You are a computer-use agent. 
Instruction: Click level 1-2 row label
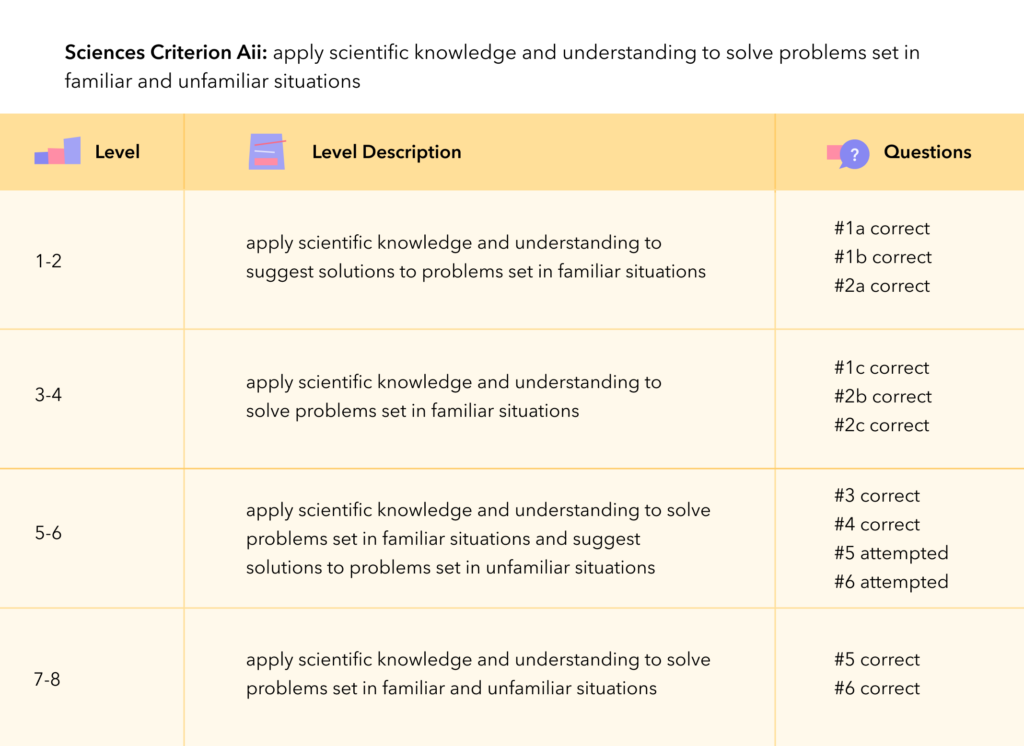[48, 261]
